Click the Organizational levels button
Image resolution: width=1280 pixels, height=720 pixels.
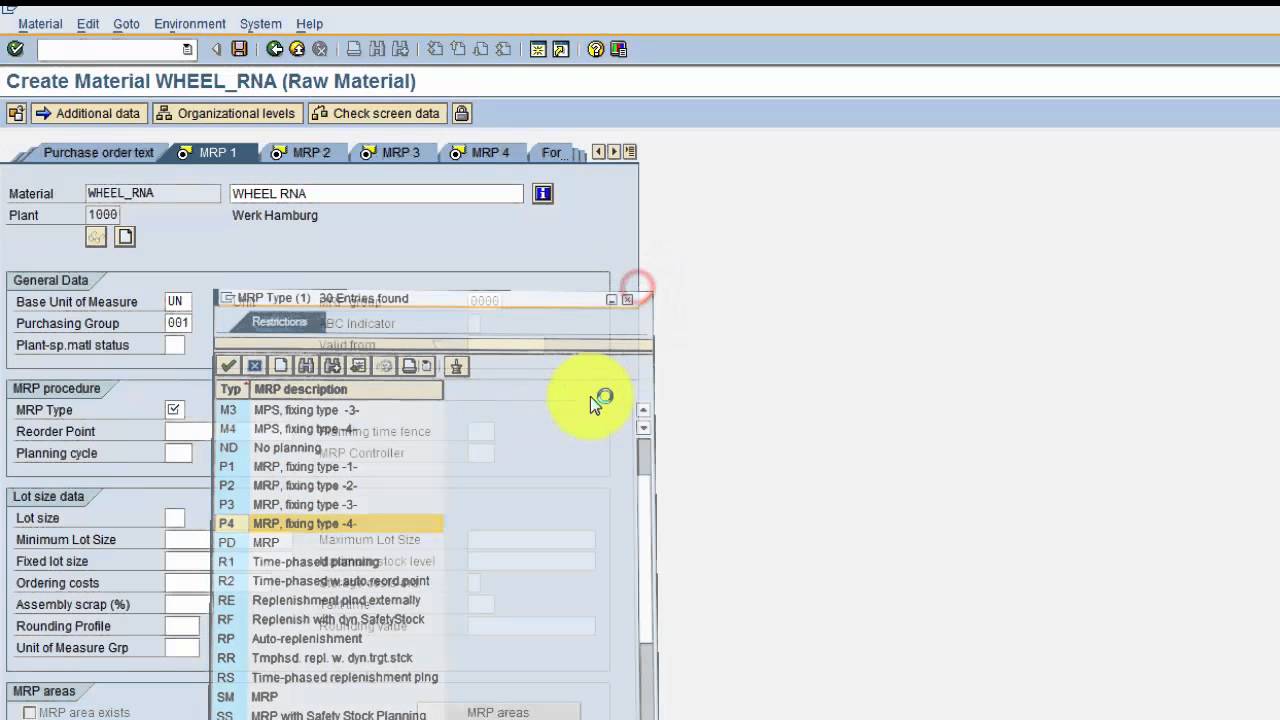click(x=228, y=113)
